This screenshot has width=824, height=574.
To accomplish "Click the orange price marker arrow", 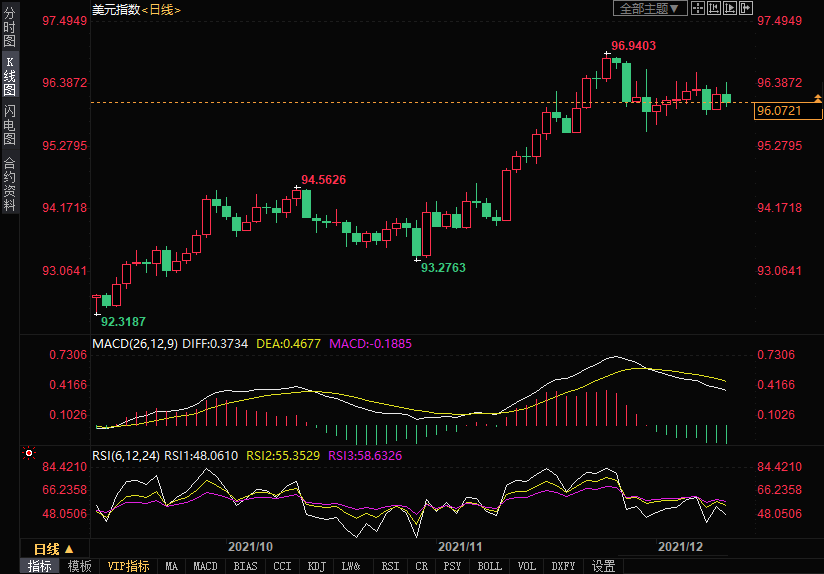I will tap(817, 98).
